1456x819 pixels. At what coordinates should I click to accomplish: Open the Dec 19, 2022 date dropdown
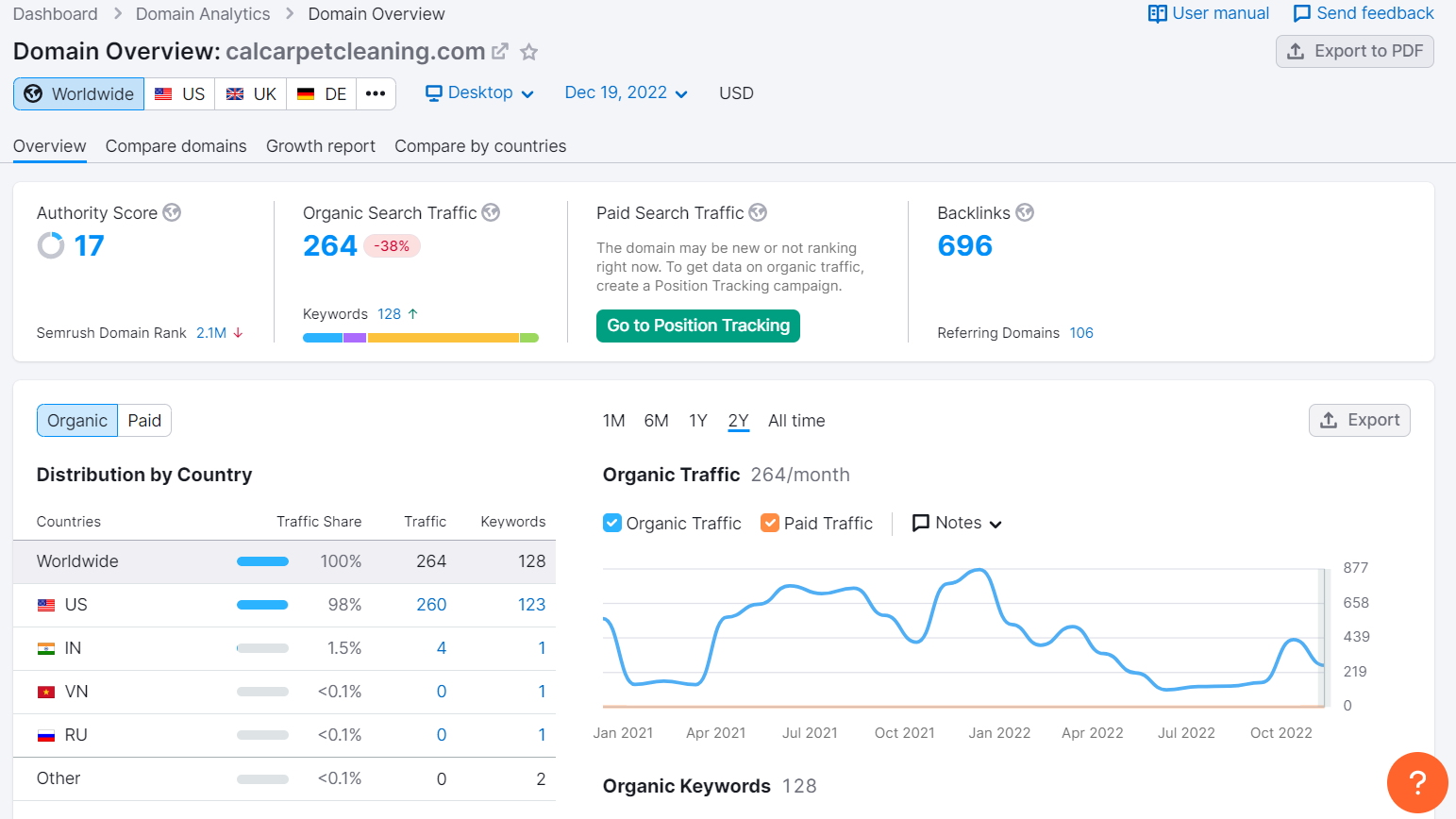626,92
